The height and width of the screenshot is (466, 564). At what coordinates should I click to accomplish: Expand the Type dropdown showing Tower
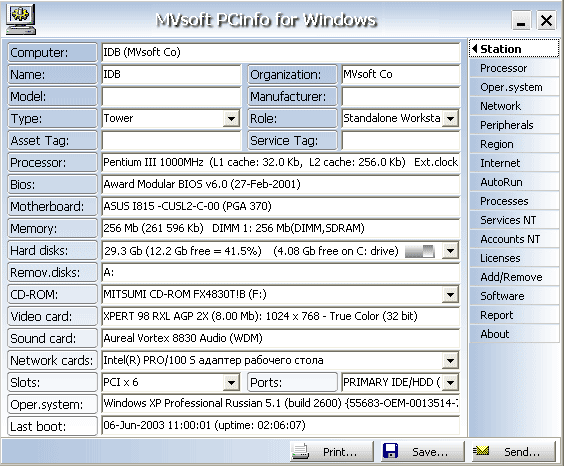[231, 119]
